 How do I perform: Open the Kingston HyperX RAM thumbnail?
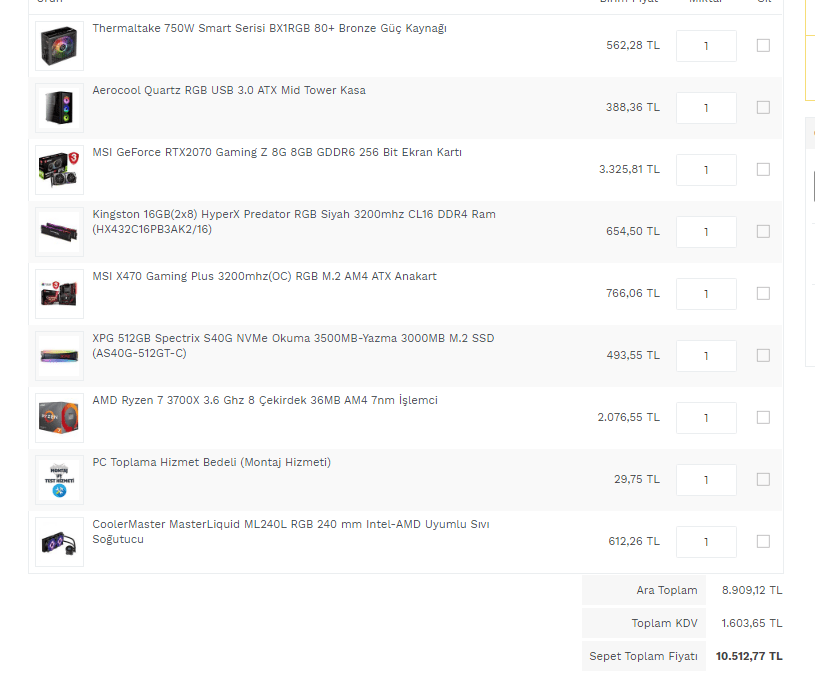click(59, 232)
